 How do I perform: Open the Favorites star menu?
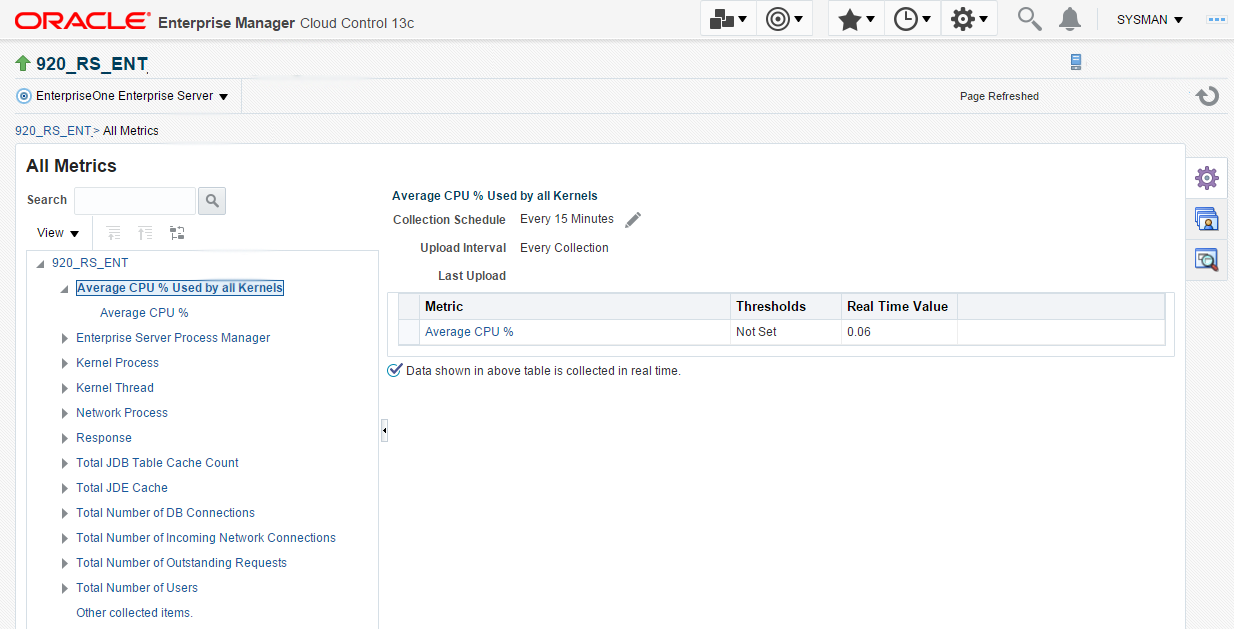click(x=856, y=19)
